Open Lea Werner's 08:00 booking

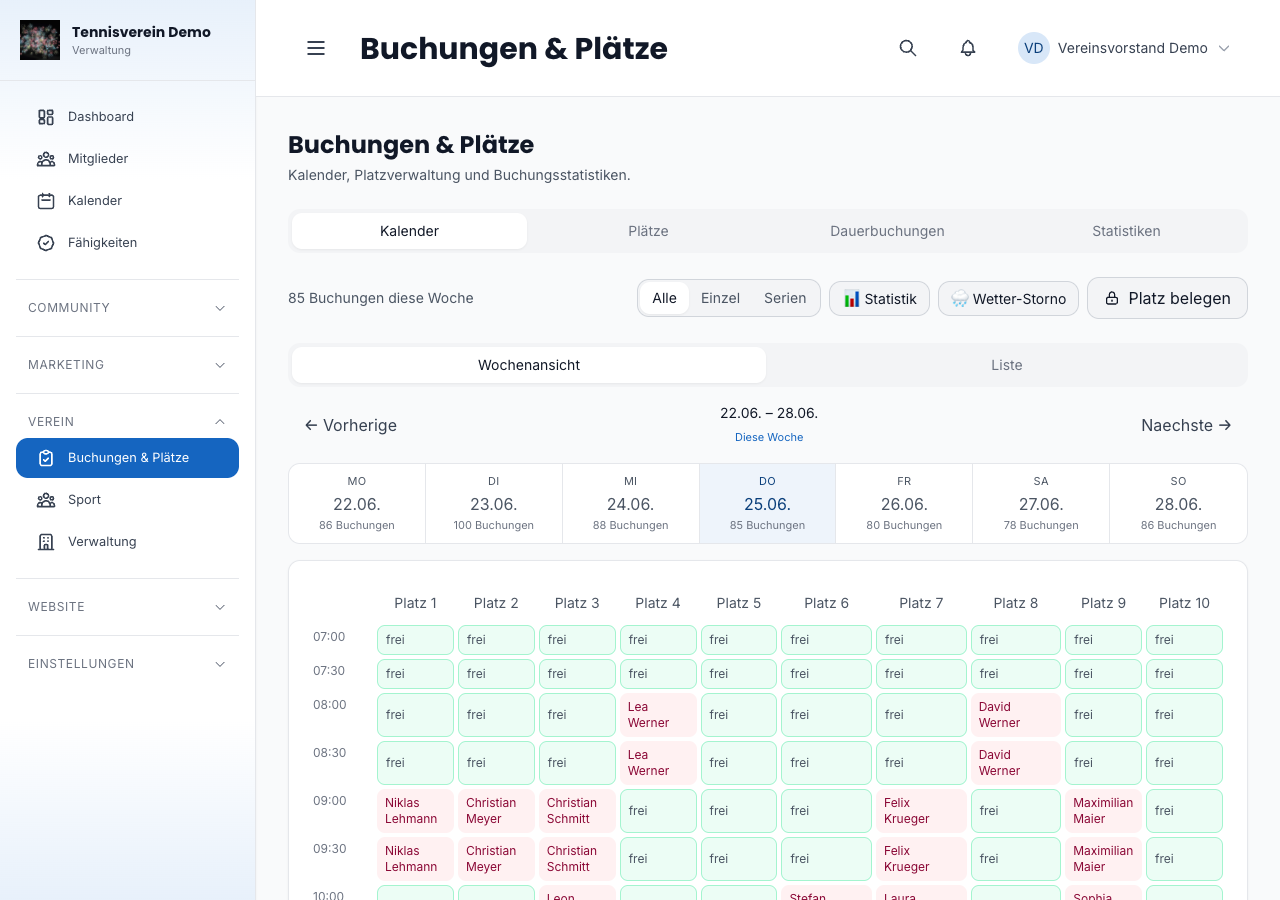point(658,715)
